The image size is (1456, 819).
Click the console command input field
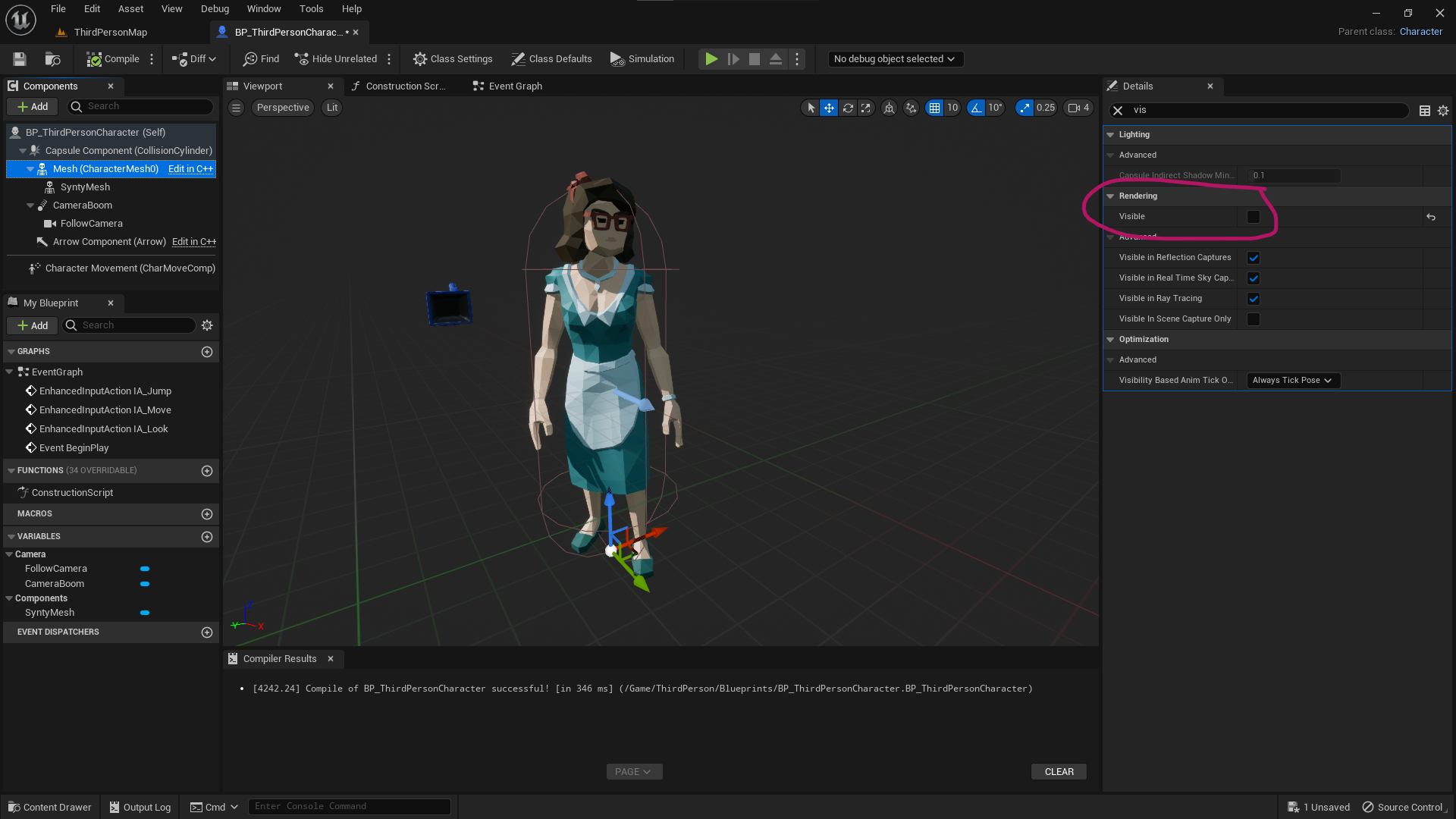pos(349,807)
